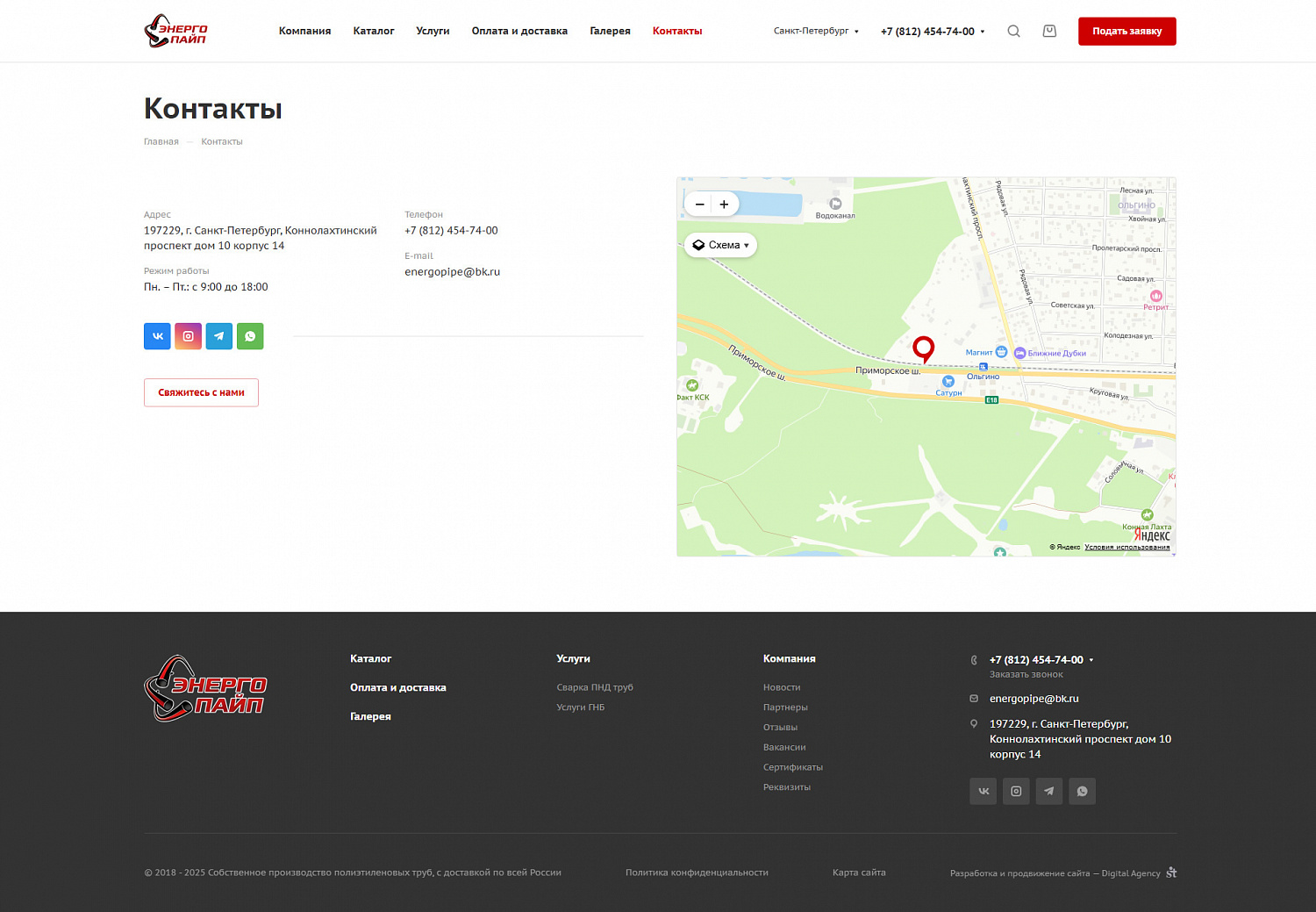Viewport: 1316px width, 912px height.
Task: Open the shopping cart icon
Action: (x=1049, y=31)
